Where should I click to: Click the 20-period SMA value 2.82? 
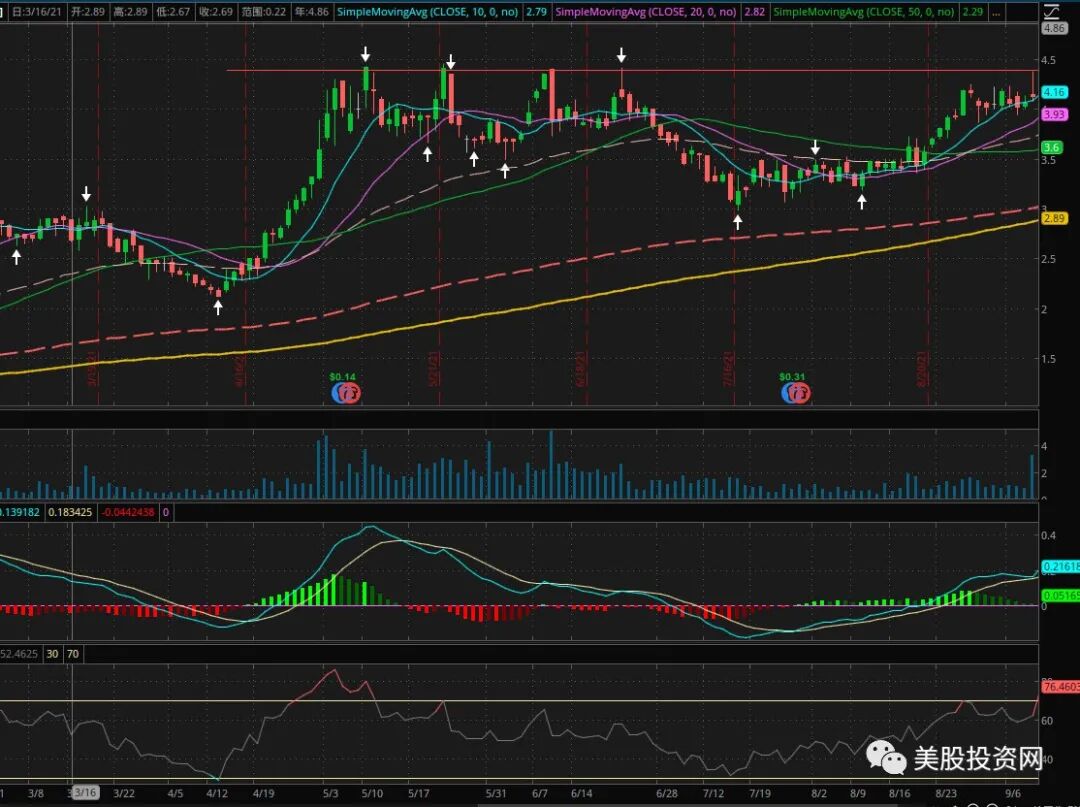click(754, 12)
